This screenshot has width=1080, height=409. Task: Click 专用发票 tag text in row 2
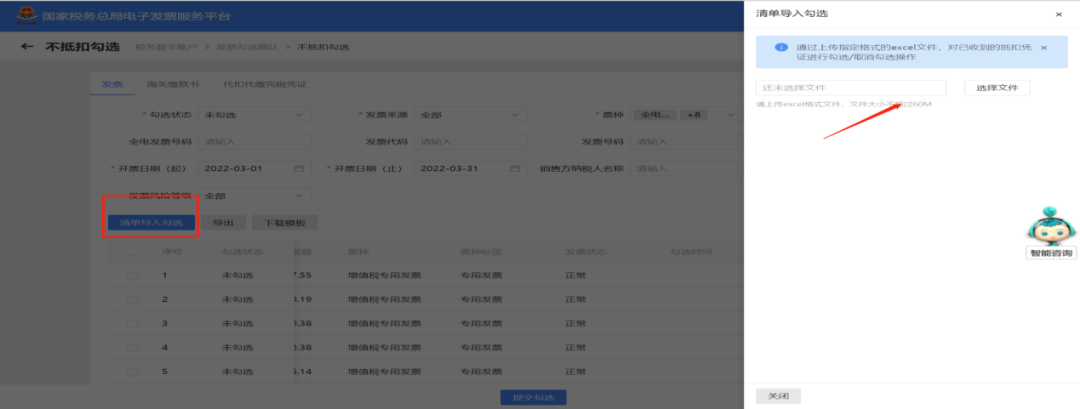481,300
